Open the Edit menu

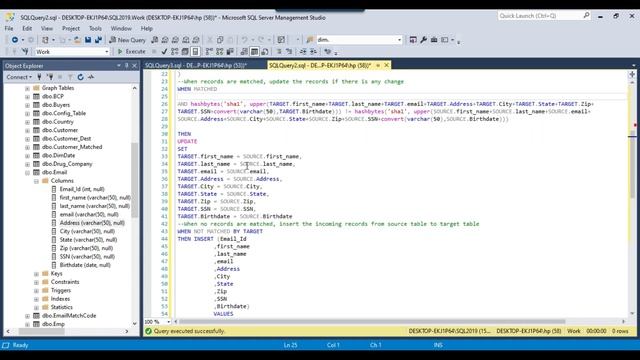click(27, 28)
